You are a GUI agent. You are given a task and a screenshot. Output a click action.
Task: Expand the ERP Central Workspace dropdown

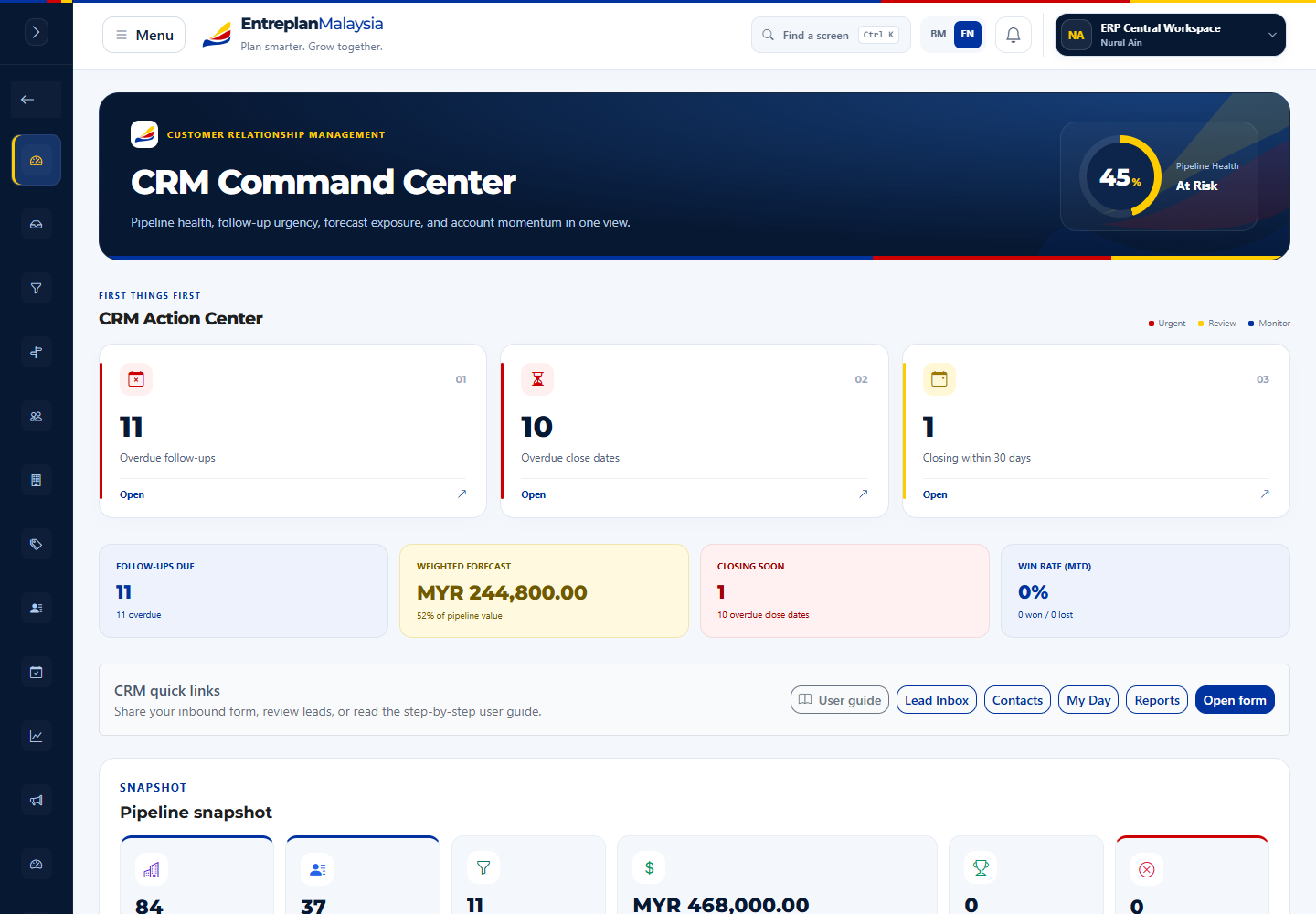1171,35
